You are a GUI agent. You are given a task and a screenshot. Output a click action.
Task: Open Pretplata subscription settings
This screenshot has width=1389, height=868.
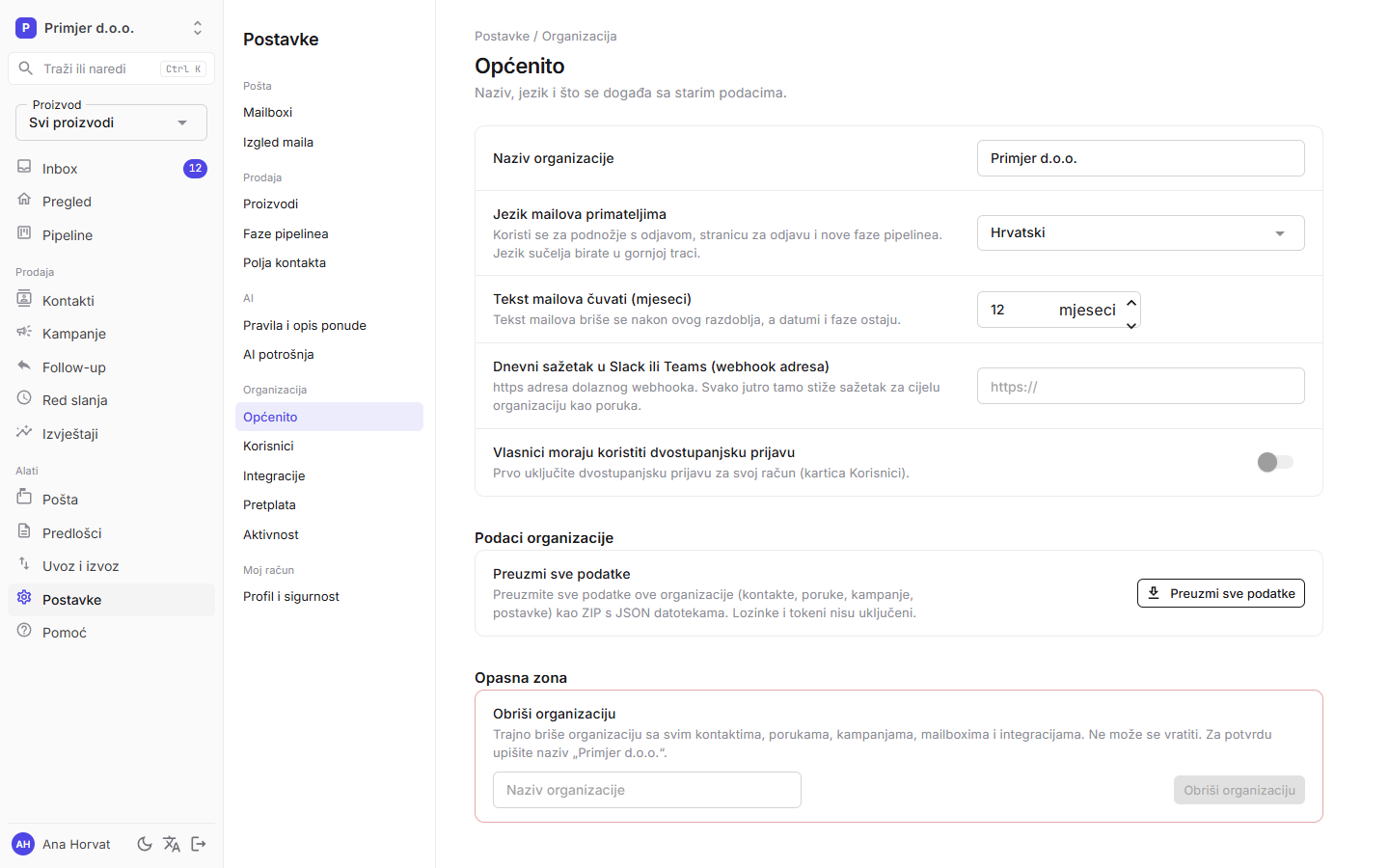pos(329,504)
